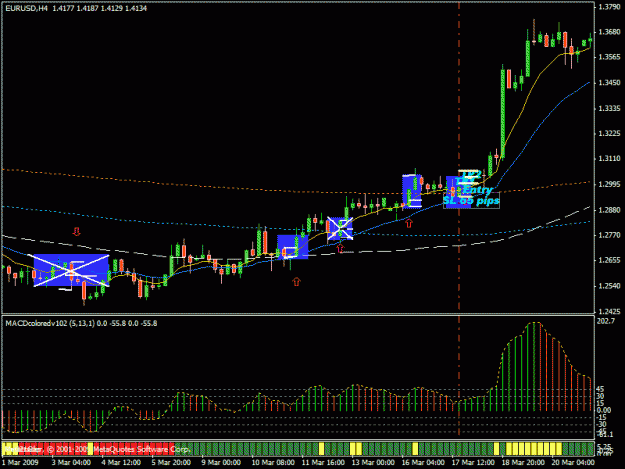The width and height of the screenshot is (625, 469).
Task: Click the 1.2995 price level
Action: point(609,184)
